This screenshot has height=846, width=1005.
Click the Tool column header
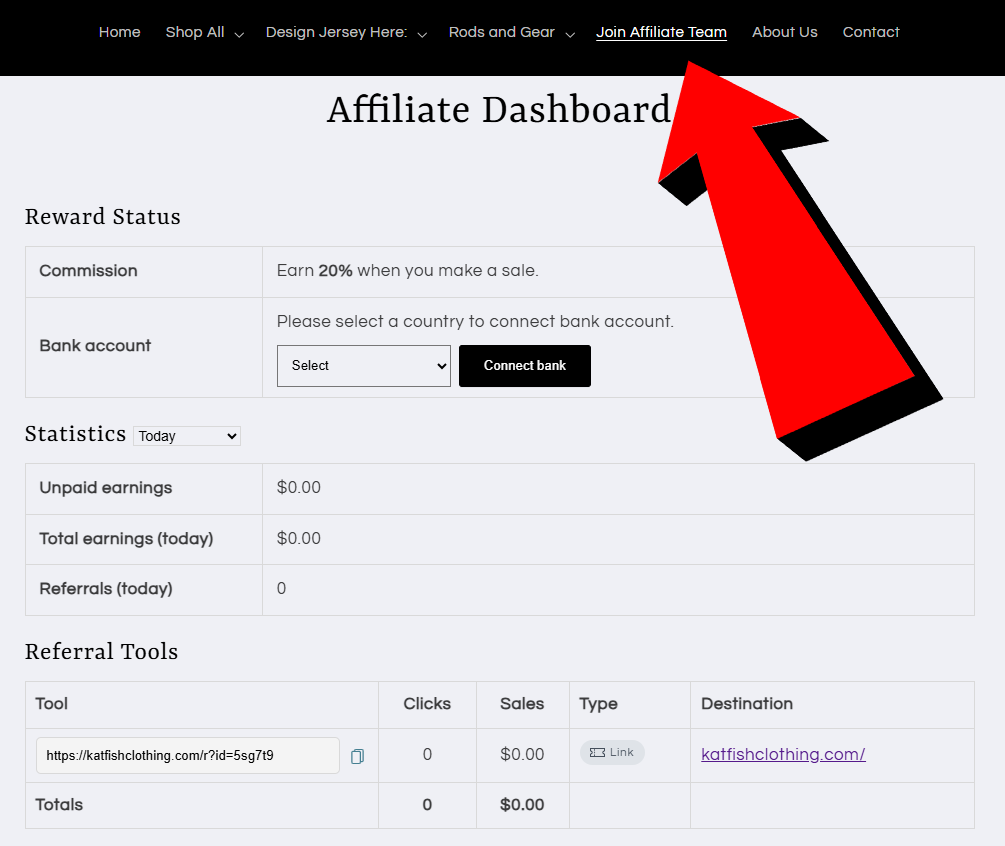pos(52,704)
